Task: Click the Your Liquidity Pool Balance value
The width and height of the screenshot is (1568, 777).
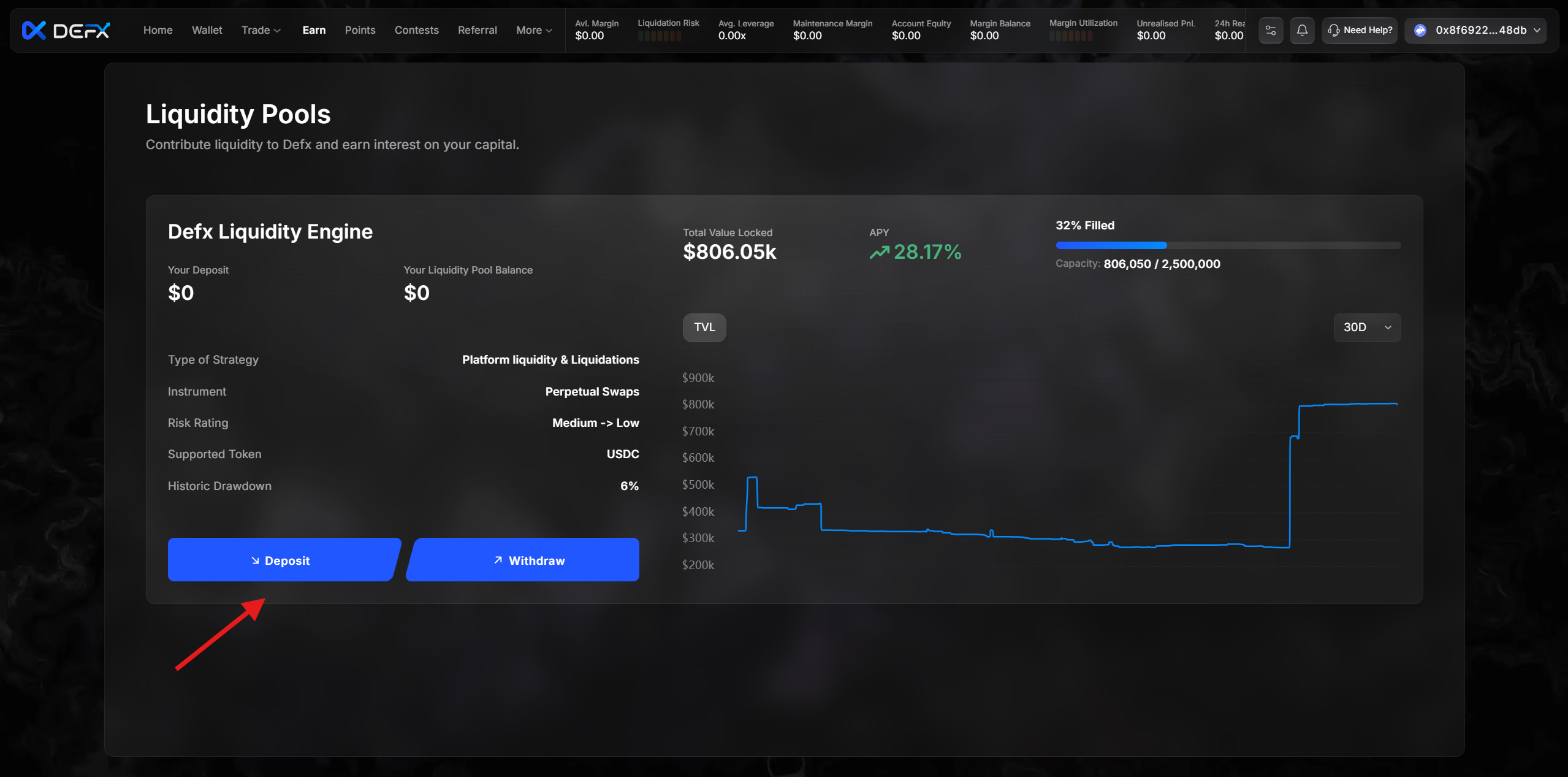Action: 416,293
